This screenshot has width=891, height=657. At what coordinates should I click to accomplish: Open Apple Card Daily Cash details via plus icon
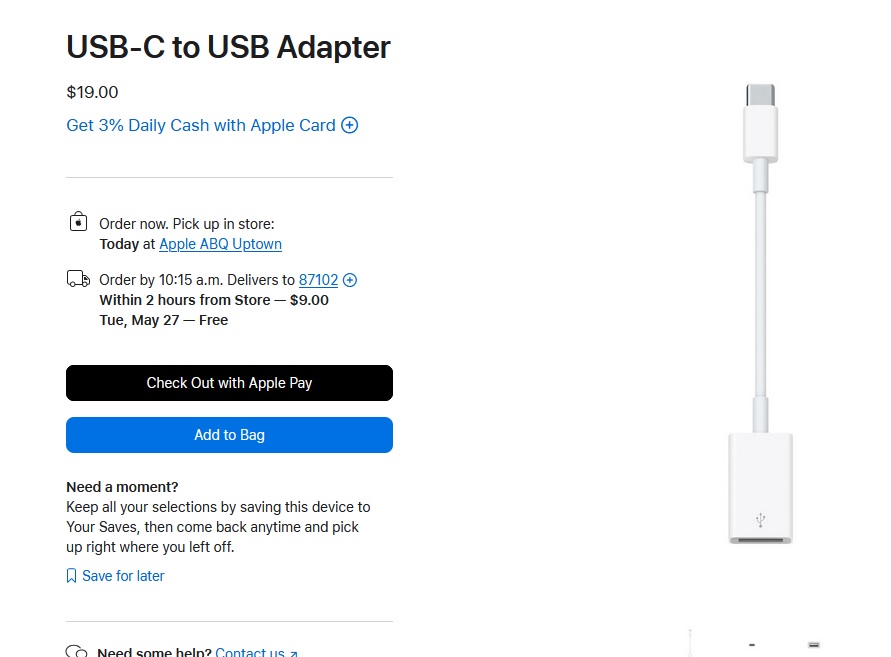click(x=349, y=125)
